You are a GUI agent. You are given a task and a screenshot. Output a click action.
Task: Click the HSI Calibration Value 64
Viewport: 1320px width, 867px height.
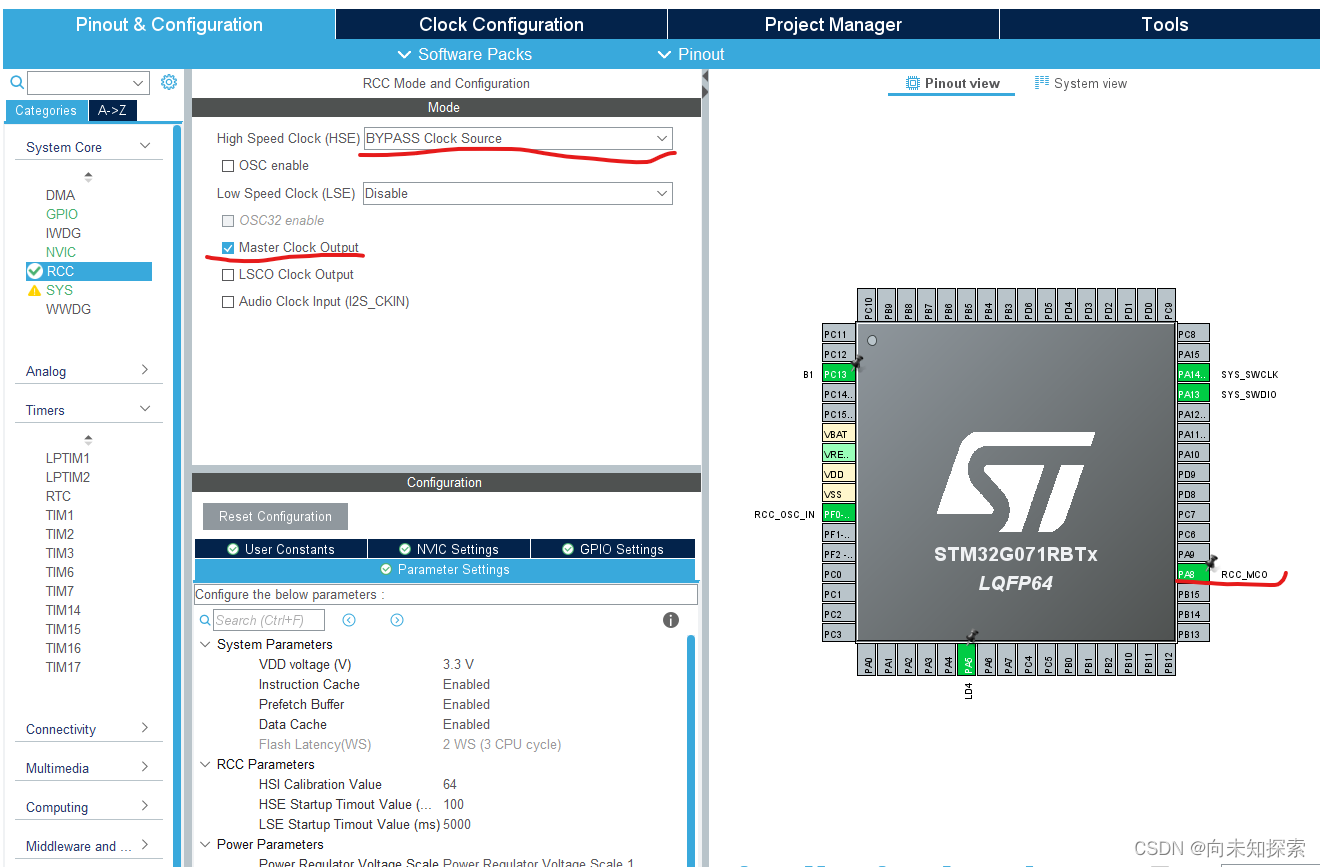pyautogui.click(x=450, y=785)
